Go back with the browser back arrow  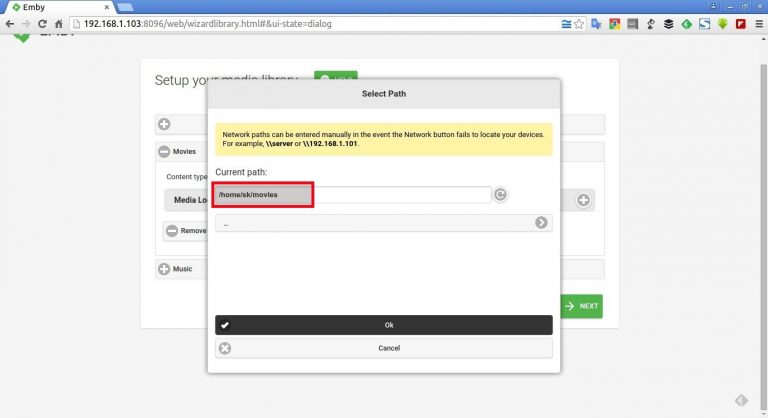click(x=10, y=24)
